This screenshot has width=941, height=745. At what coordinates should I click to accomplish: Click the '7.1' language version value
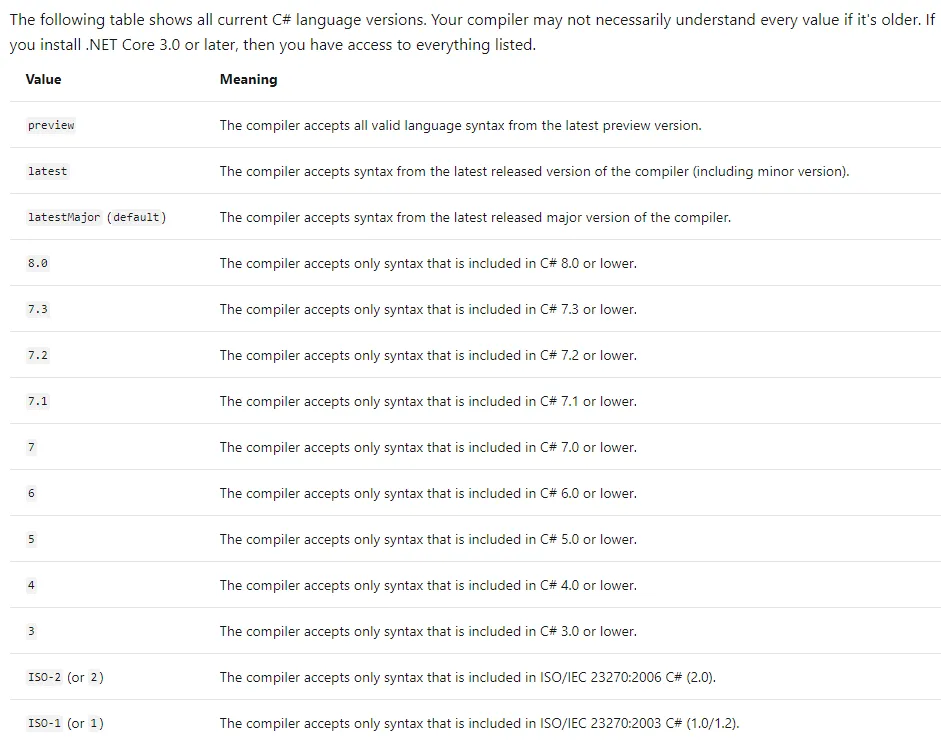(38, 401)
